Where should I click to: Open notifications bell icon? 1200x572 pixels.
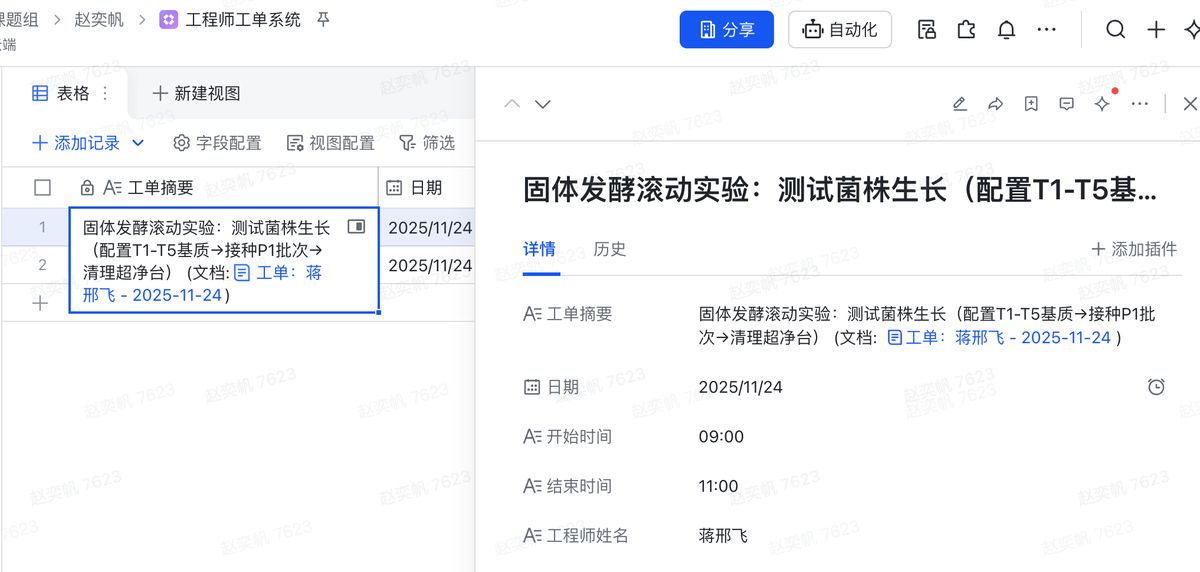(1006, 30)
